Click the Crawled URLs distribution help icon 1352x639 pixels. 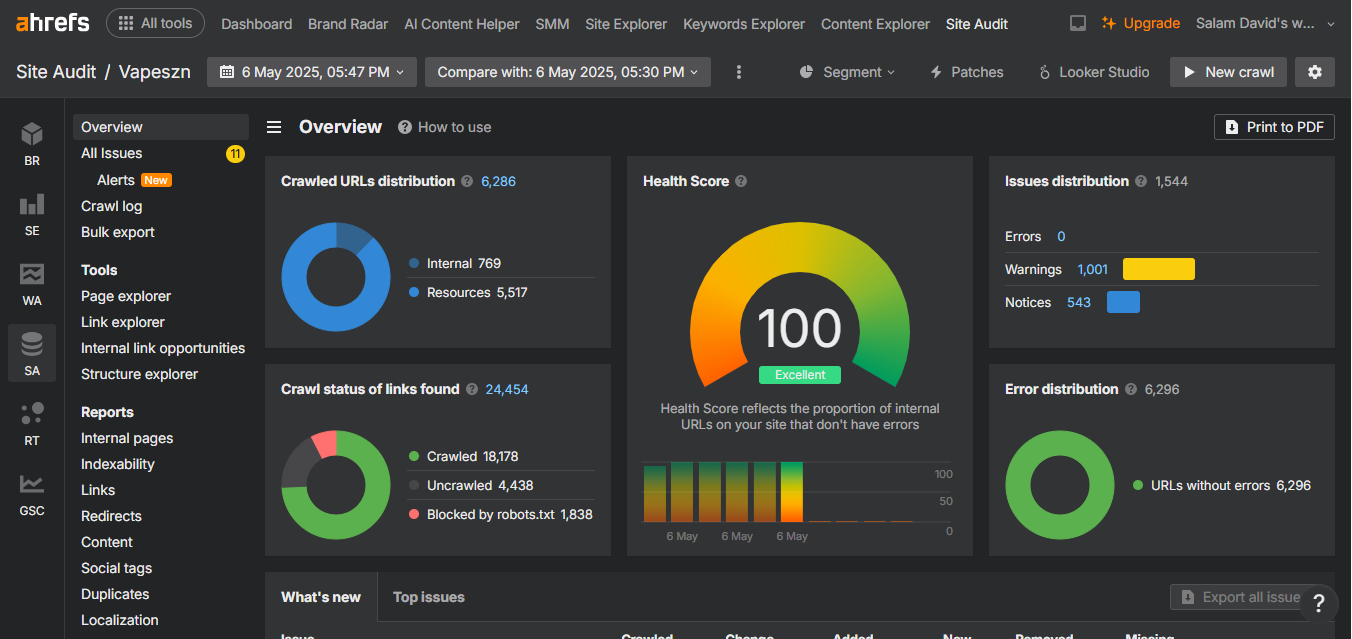coord(466,181)
